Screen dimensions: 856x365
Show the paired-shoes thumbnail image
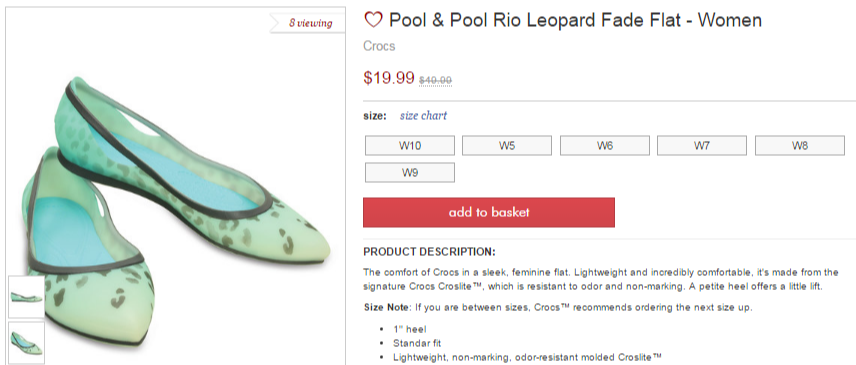click(x=26, y=342)
